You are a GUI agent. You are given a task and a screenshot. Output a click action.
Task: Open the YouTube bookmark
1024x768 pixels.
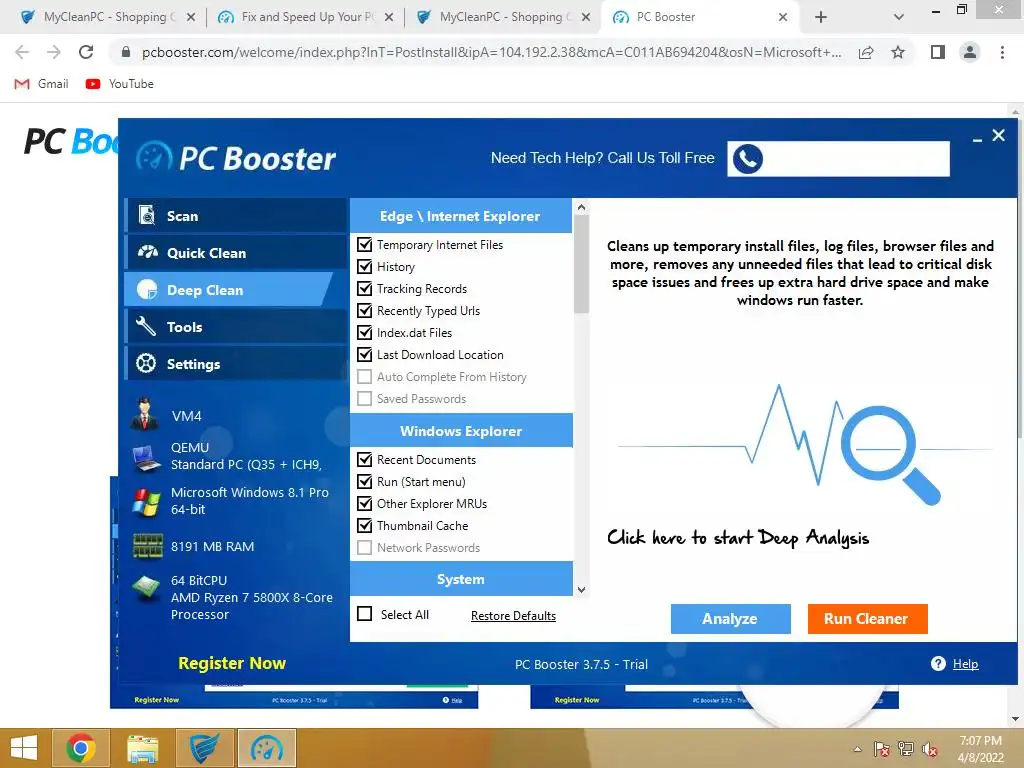(120, 84)
